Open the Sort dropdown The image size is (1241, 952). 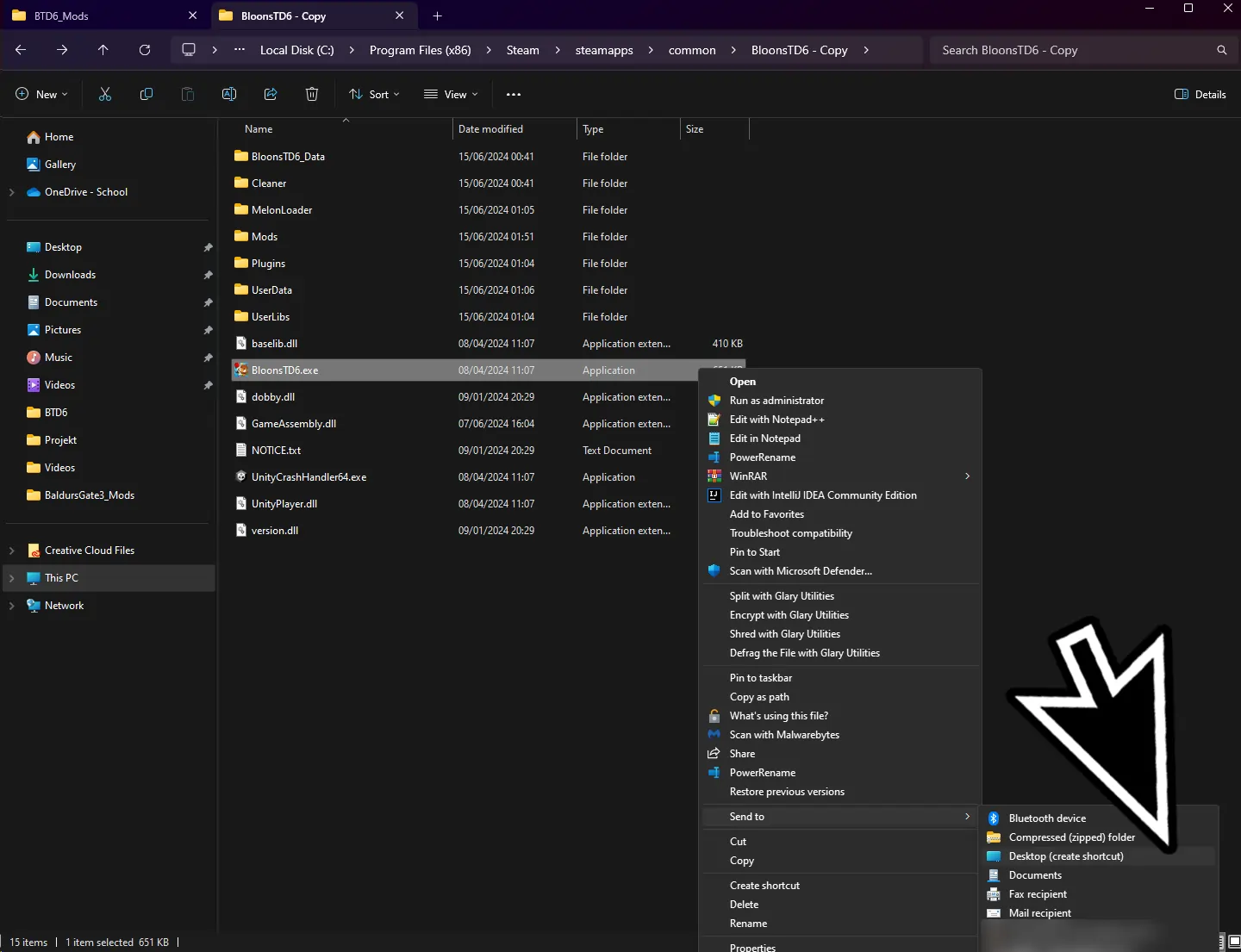[x=374, y=94]
